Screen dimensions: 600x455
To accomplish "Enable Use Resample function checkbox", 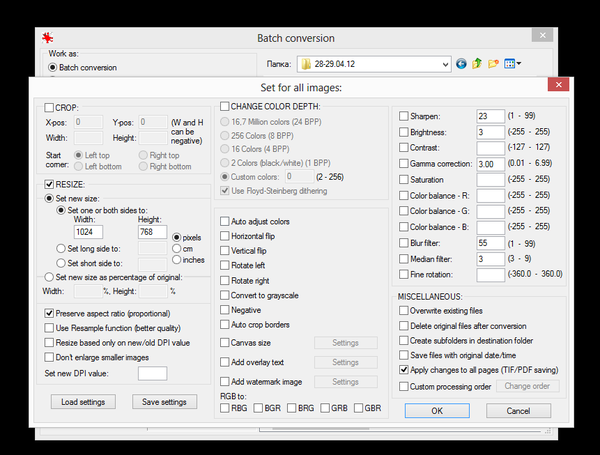I will click(49, 328).
